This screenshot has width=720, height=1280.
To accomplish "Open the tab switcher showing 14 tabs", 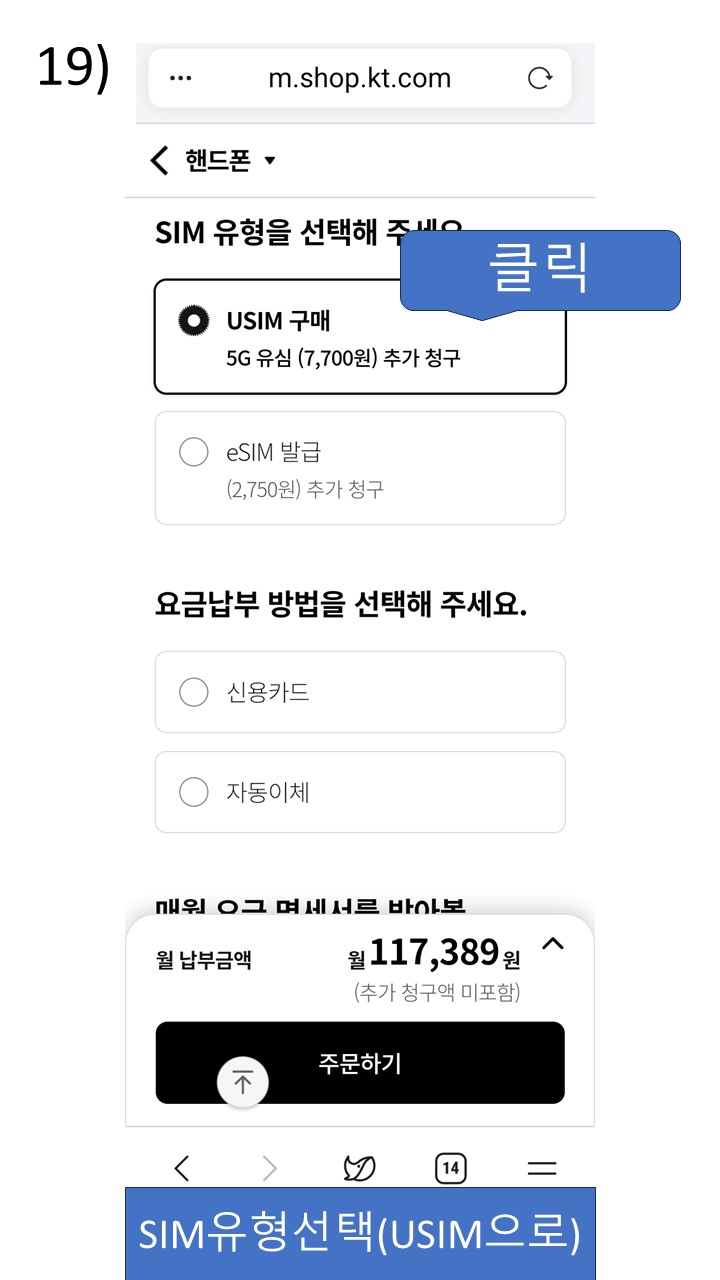I will coord(451,1167).
